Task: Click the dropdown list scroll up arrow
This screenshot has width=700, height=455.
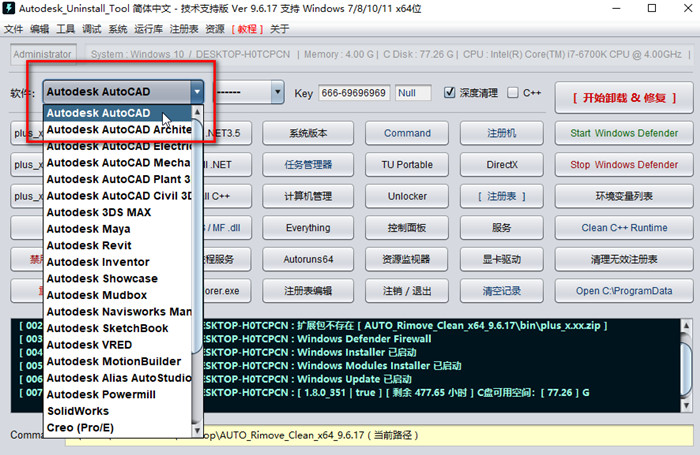Action: (x=197, y=111)
